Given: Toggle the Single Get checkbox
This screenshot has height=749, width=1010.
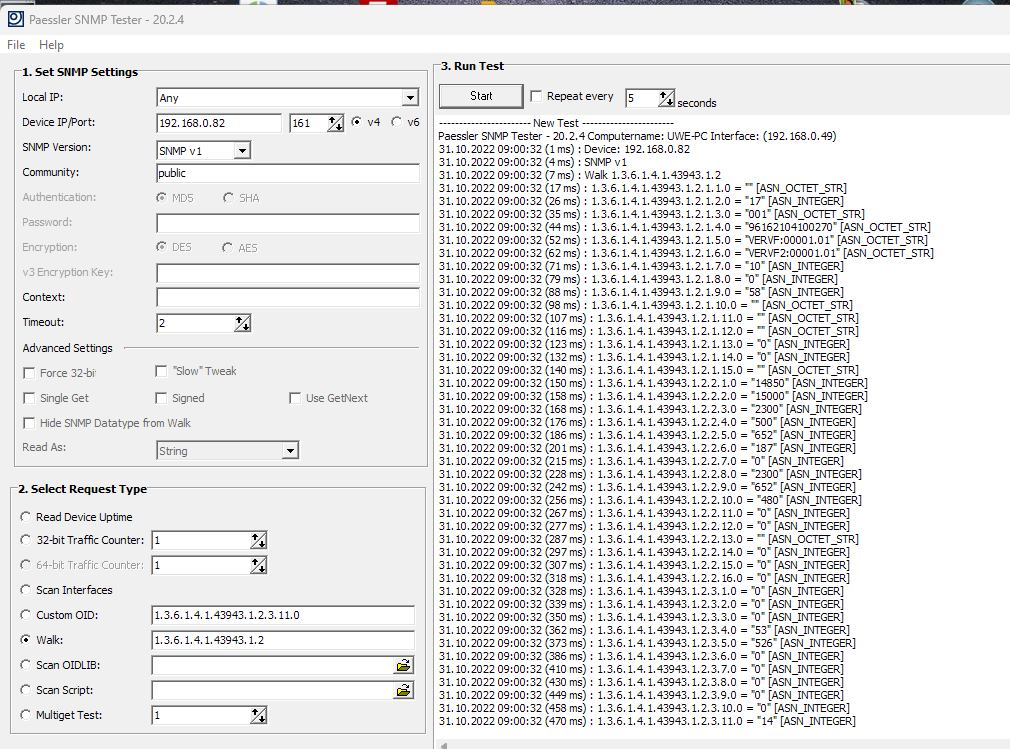Looking at the screenshot, I should (29, 398).
